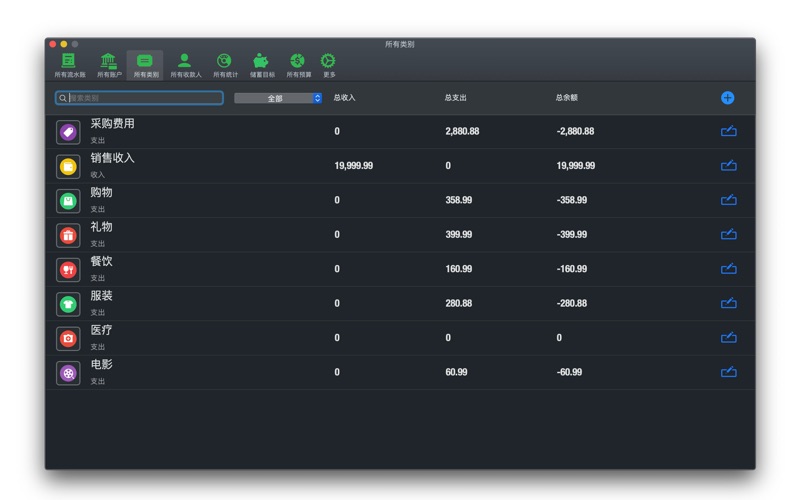Open the 所有流水账 transactions view
The width and height of the screenshot is (800, 500).
point(69,65)
